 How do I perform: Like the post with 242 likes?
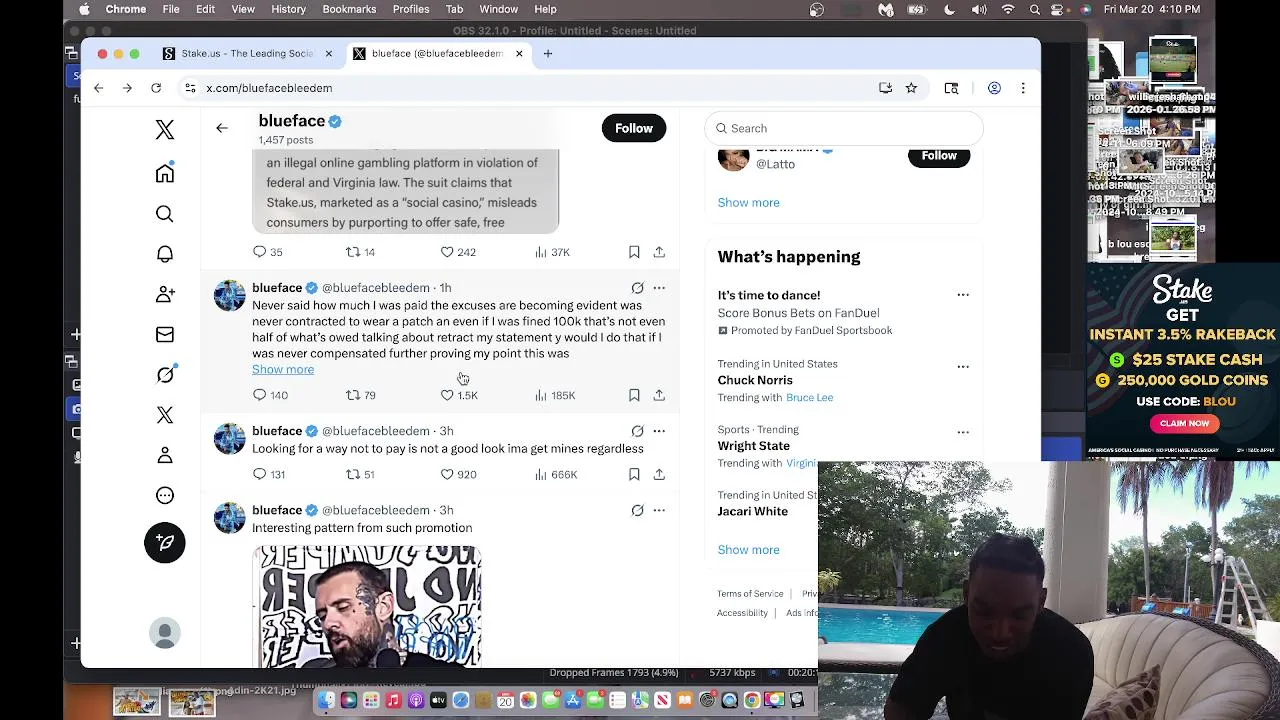[x=447, y=252]
